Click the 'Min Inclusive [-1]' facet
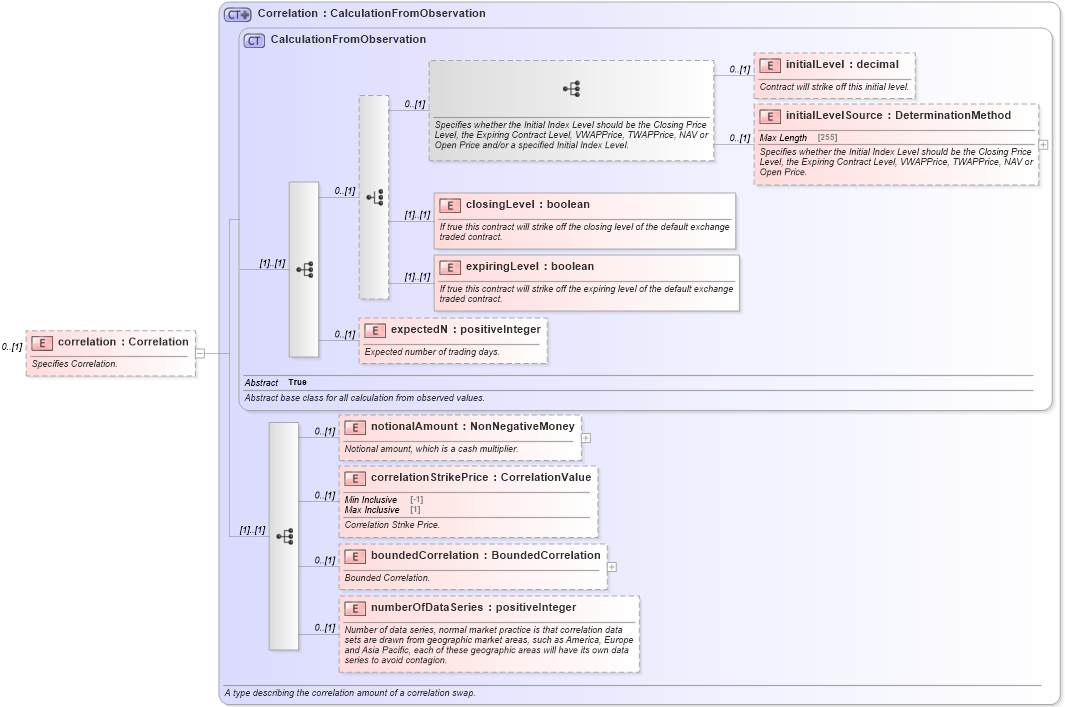The width and height of the screenshot is (1065, 707). click(x=384, y=499)
